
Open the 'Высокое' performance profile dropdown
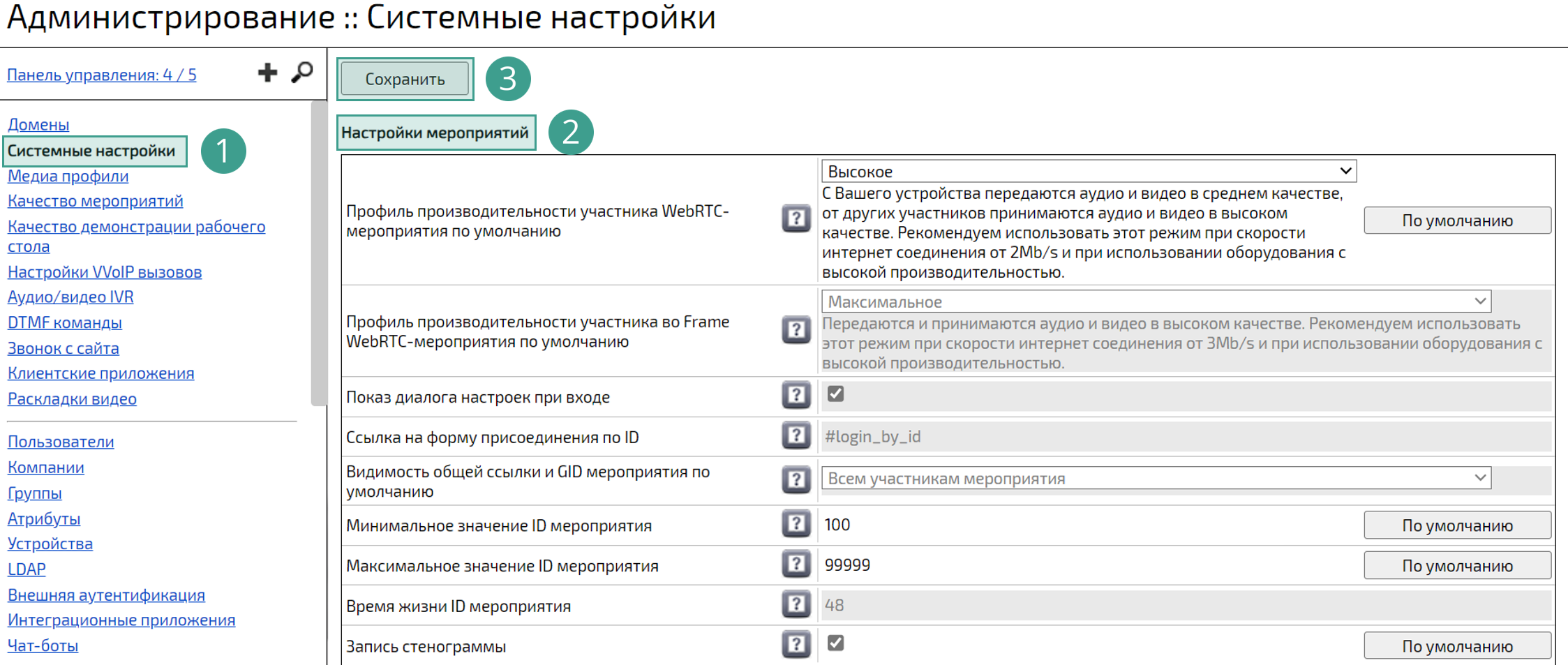pyautogui.click(x=1089, y=172)
